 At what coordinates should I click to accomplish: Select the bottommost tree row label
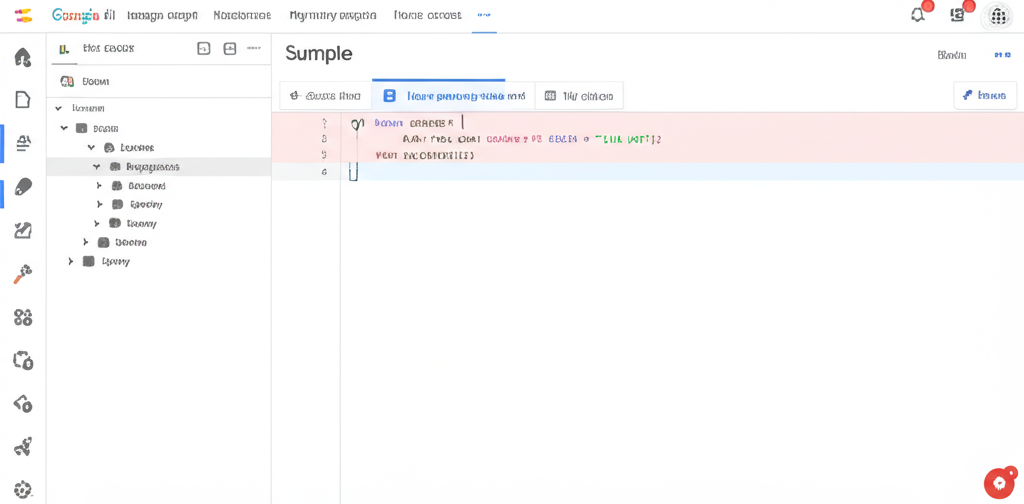pos(115,262)
